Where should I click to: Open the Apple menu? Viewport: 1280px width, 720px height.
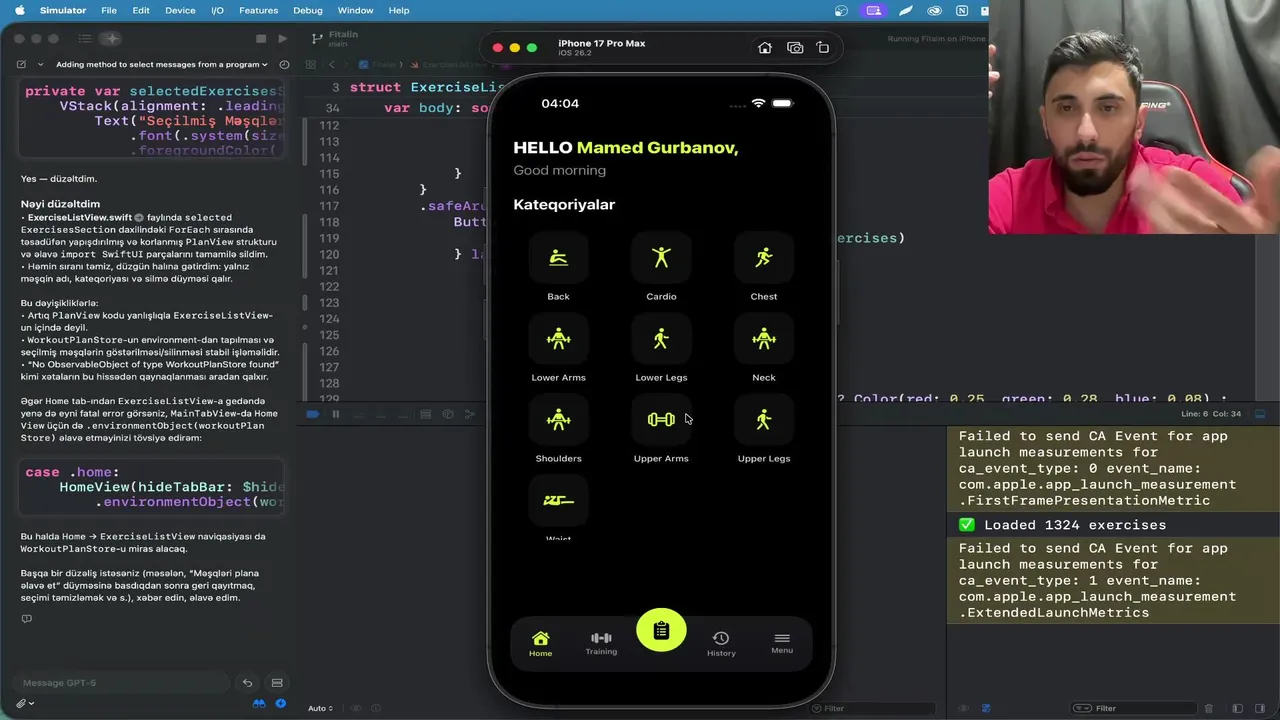point(19,10)
